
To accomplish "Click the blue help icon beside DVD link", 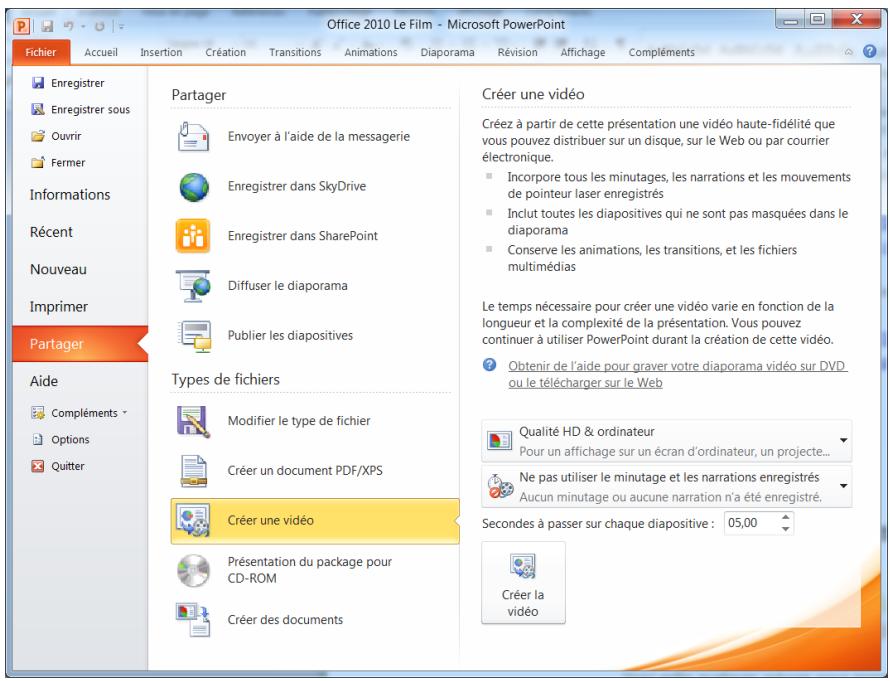I will pyautogui.click(x=489, y=365).
